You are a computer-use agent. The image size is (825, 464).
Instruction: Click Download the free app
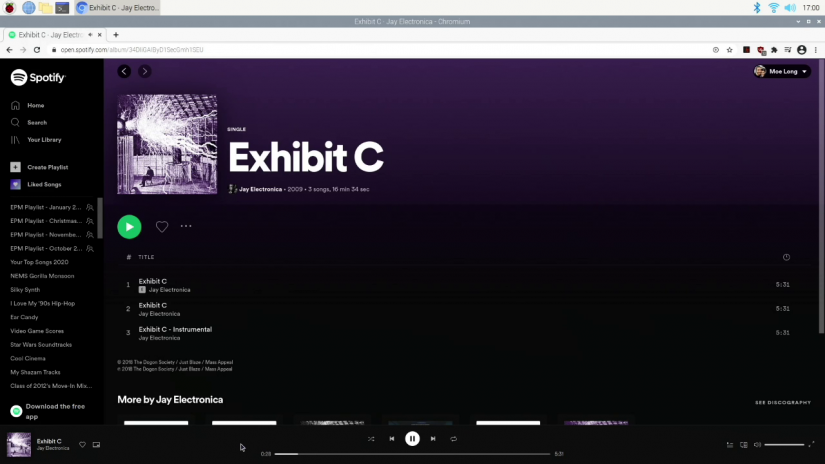(48, 411)
